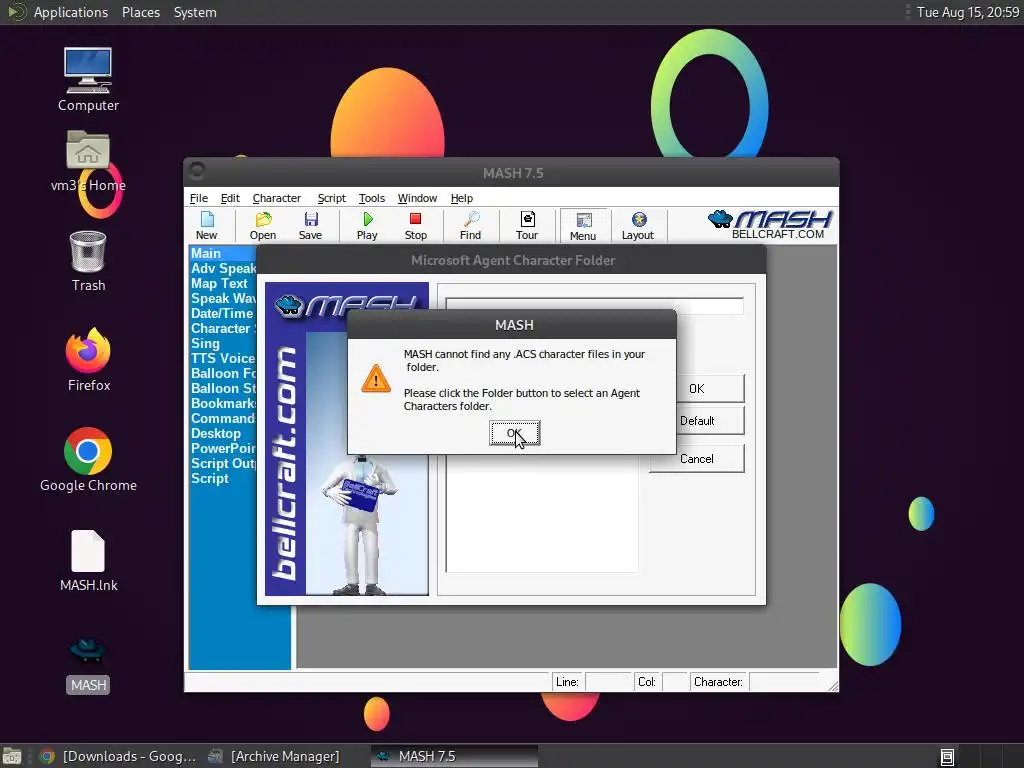1024x768 pixels.
Task: Click the warning triangle icon in dialog
Action: 376,379
